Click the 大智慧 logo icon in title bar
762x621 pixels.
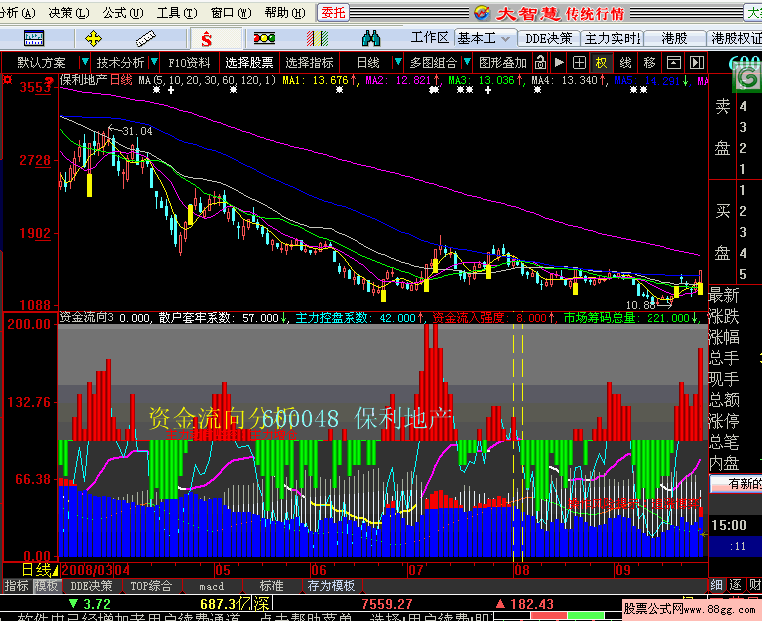pos(482,13)
